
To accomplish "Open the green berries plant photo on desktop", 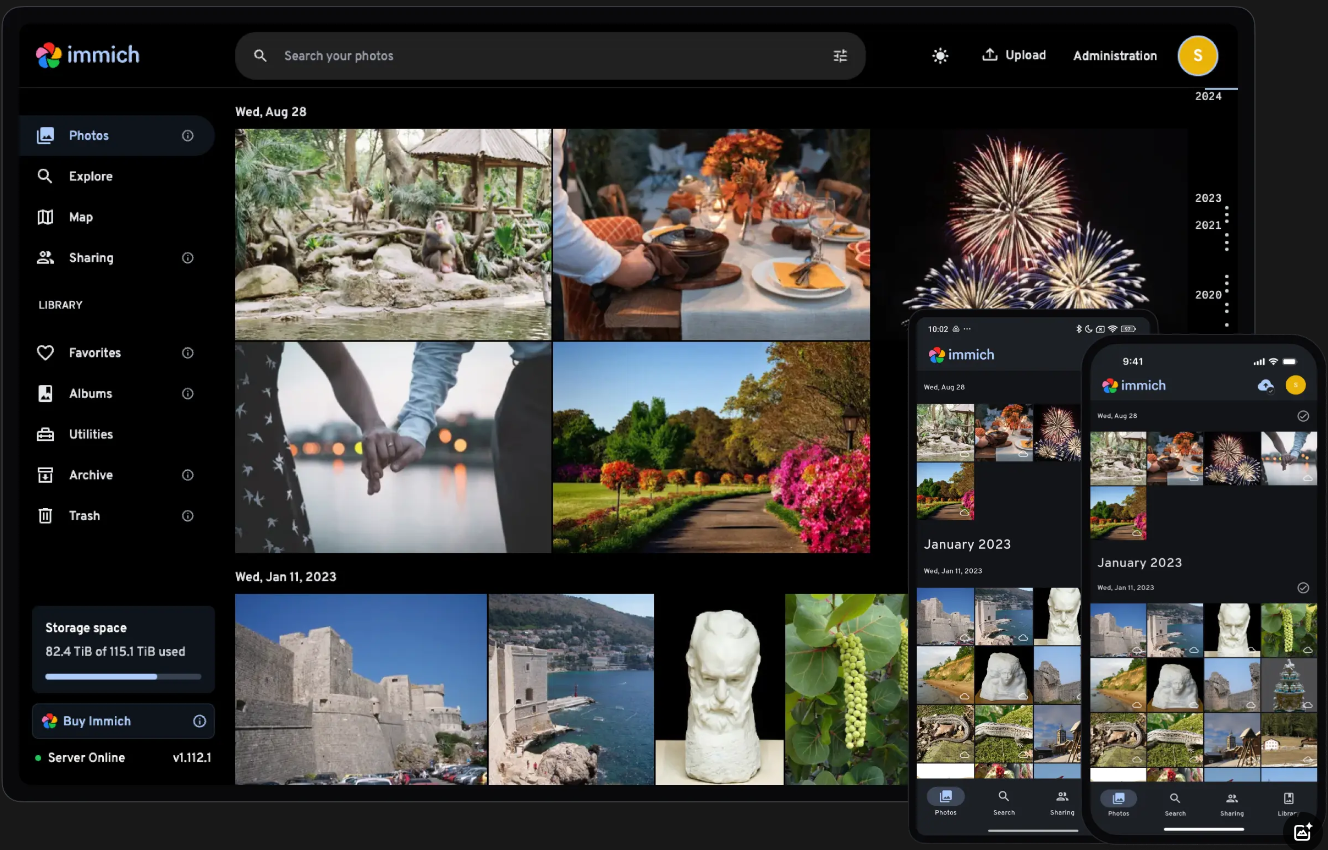I will (x=847, y=689).
